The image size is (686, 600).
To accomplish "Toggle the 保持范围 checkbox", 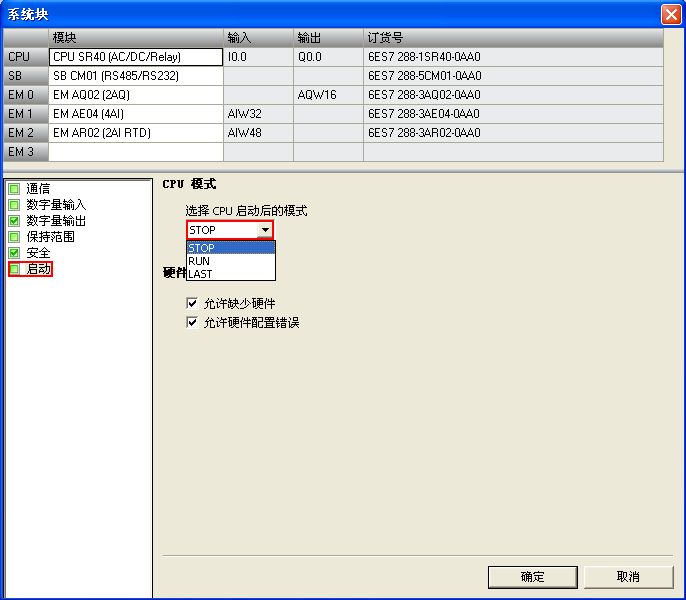I will (14, 237).
